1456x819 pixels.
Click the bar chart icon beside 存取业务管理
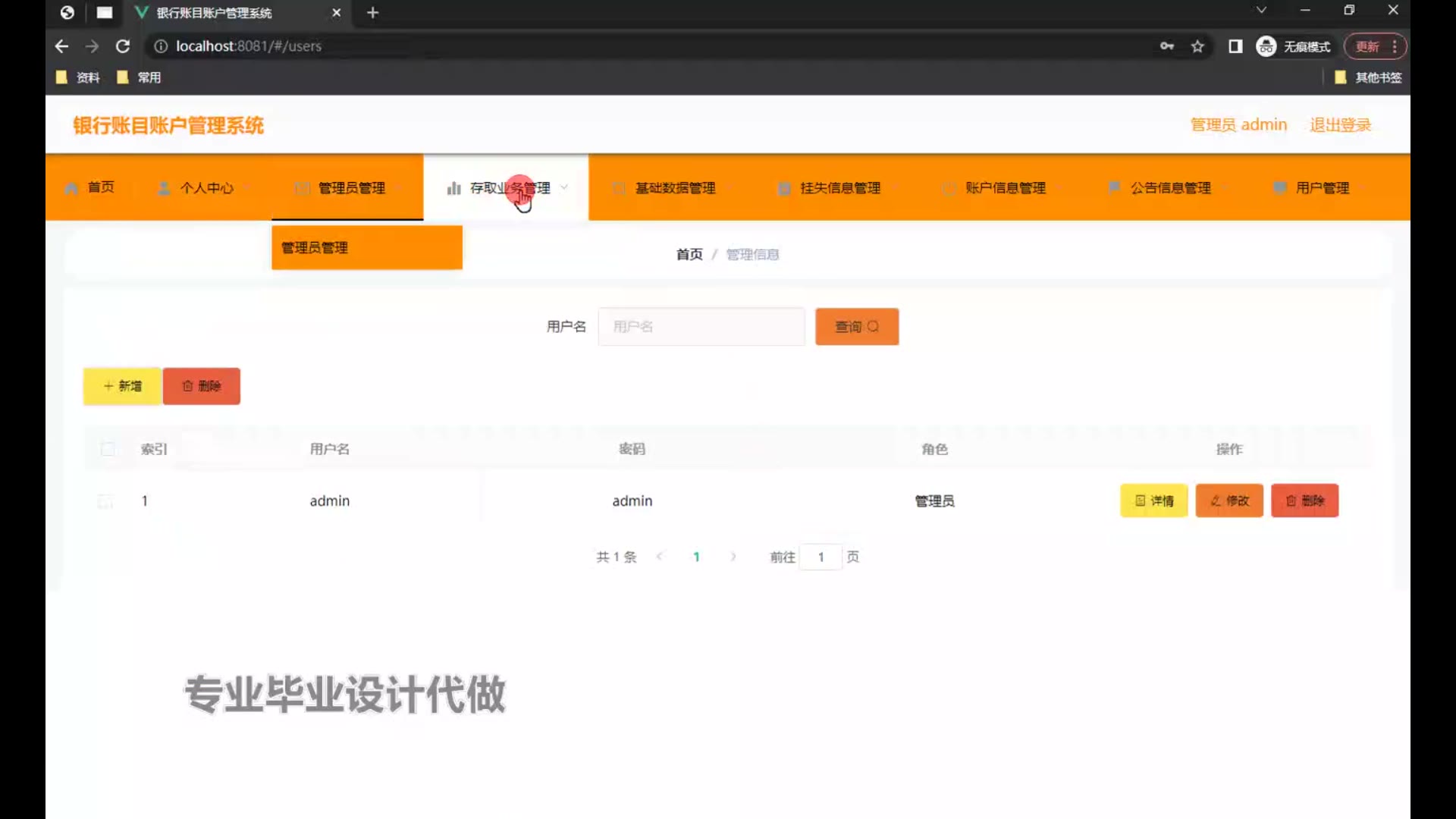point(453,188)
